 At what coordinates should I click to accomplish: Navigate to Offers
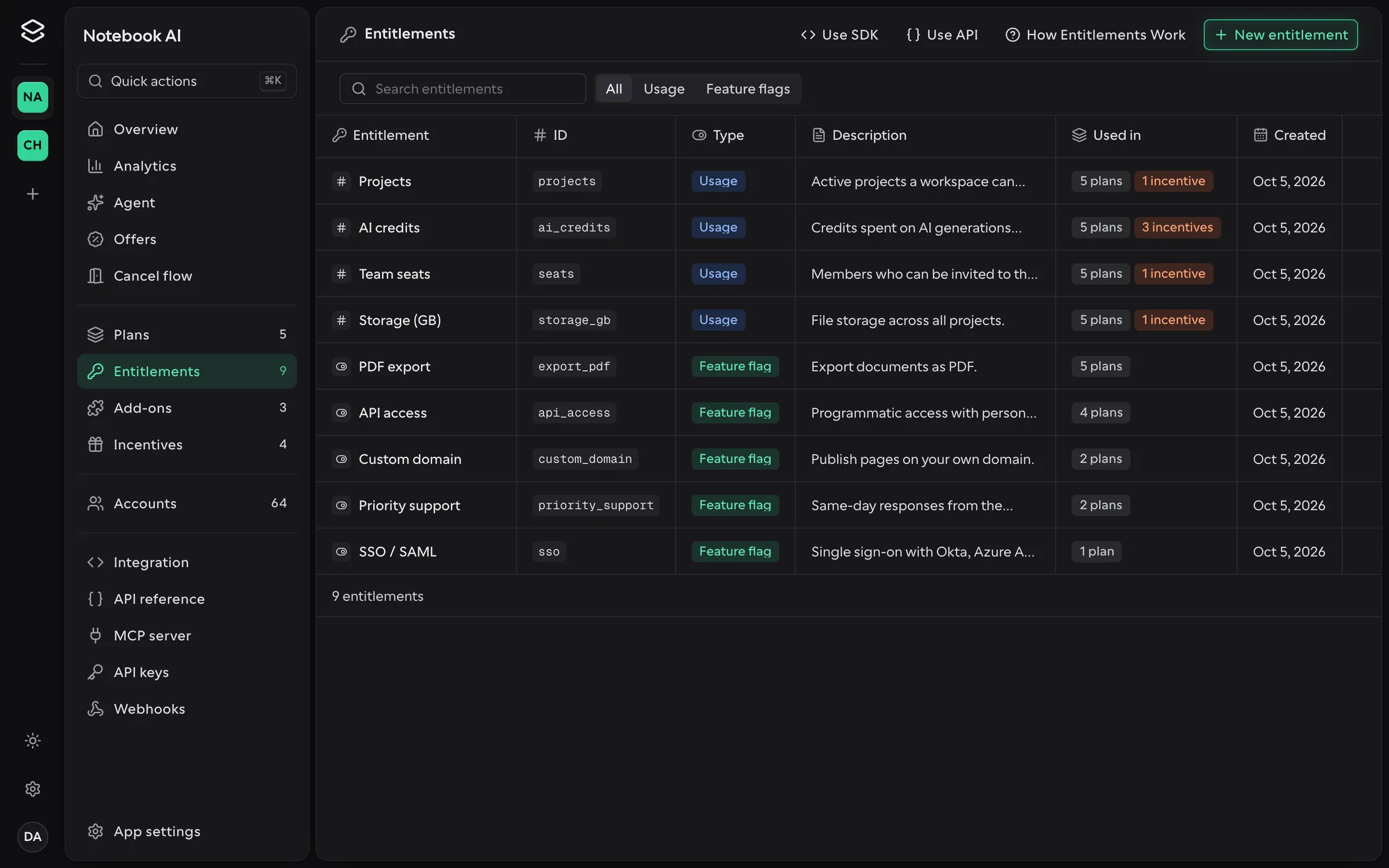[x=187, y=239]
